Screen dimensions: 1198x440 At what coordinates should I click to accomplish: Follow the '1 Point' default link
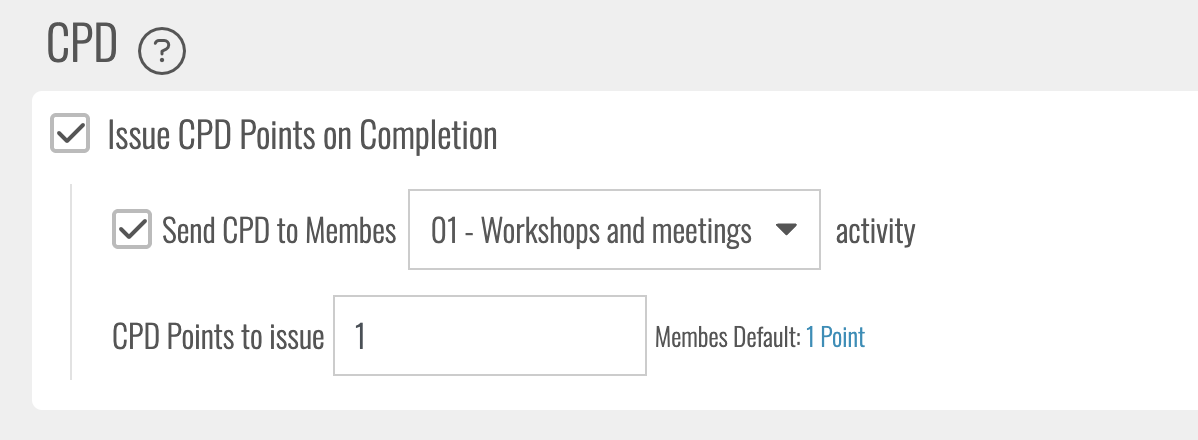click(835, 338)
